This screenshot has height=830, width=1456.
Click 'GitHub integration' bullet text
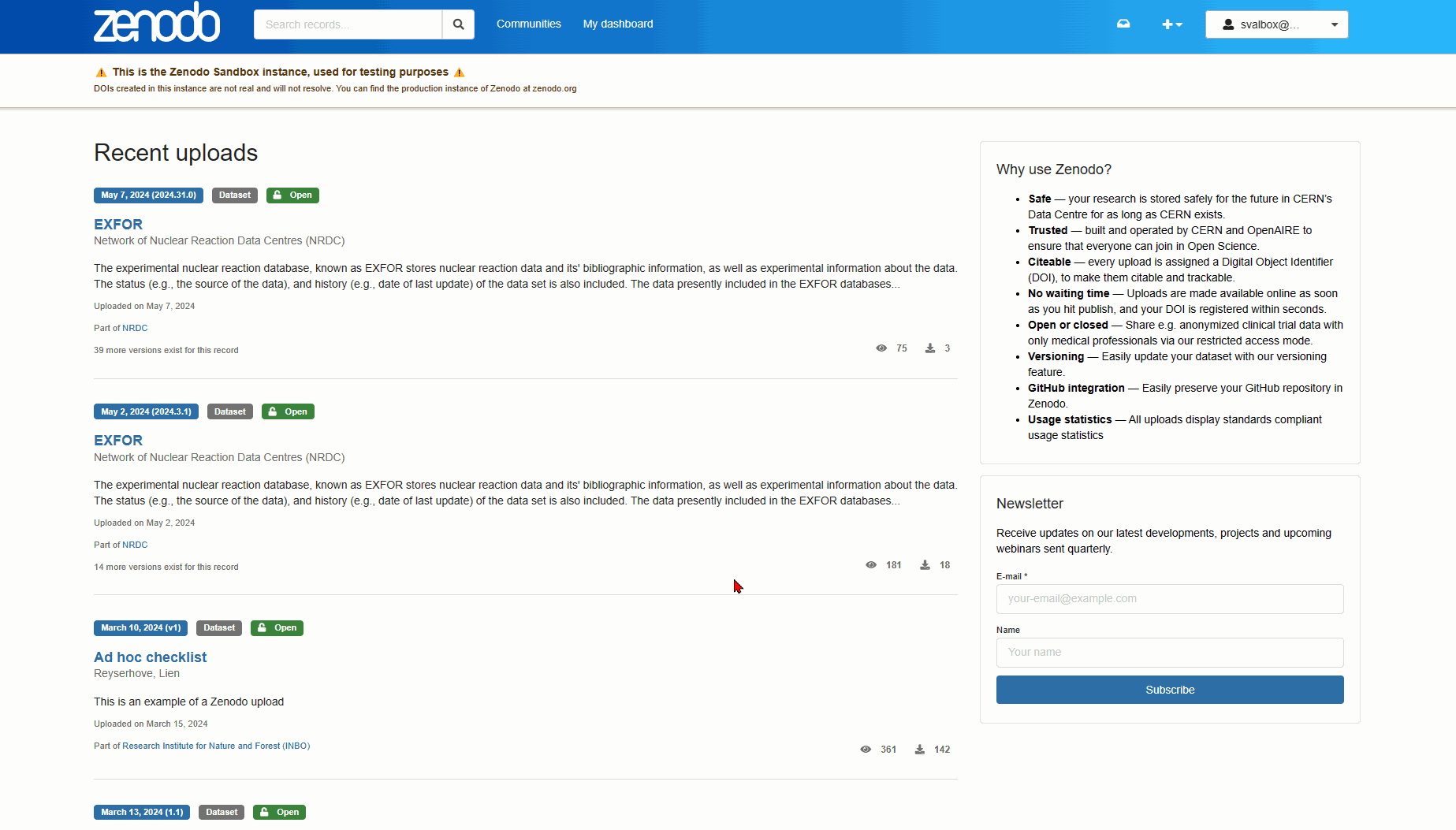1076,389
